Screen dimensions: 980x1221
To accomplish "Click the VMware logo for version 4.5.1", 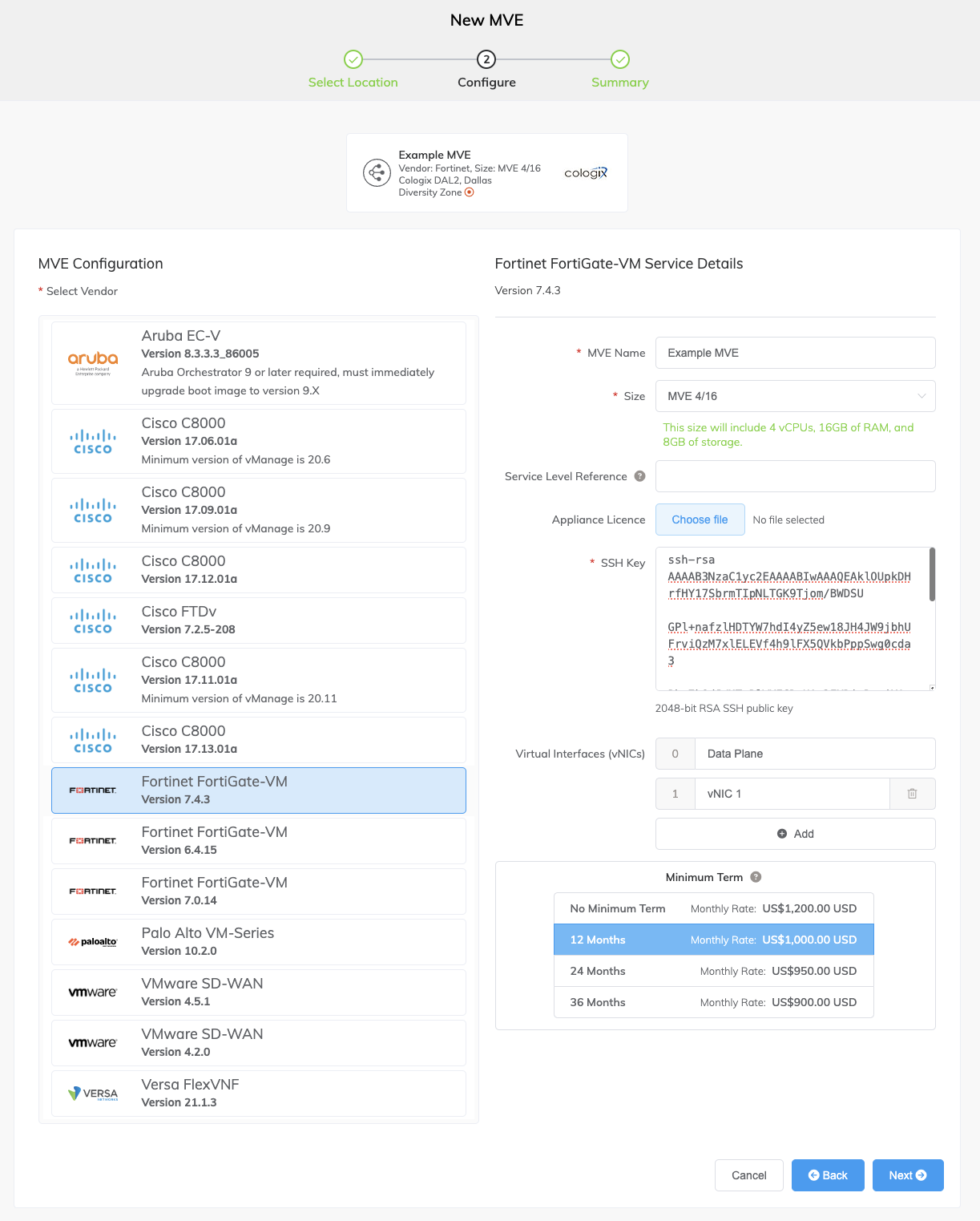I will 93,993.
